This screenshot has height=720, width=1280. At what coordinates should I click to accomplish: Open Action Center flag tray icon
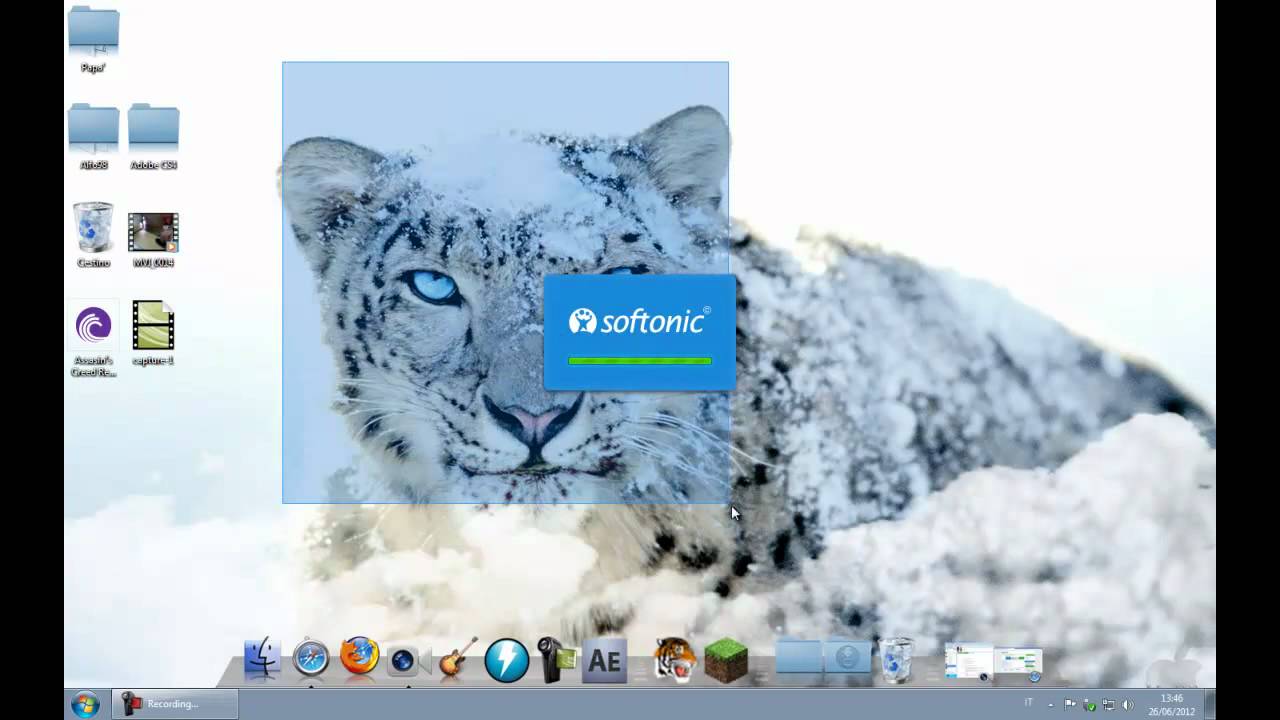point(1071,704)
